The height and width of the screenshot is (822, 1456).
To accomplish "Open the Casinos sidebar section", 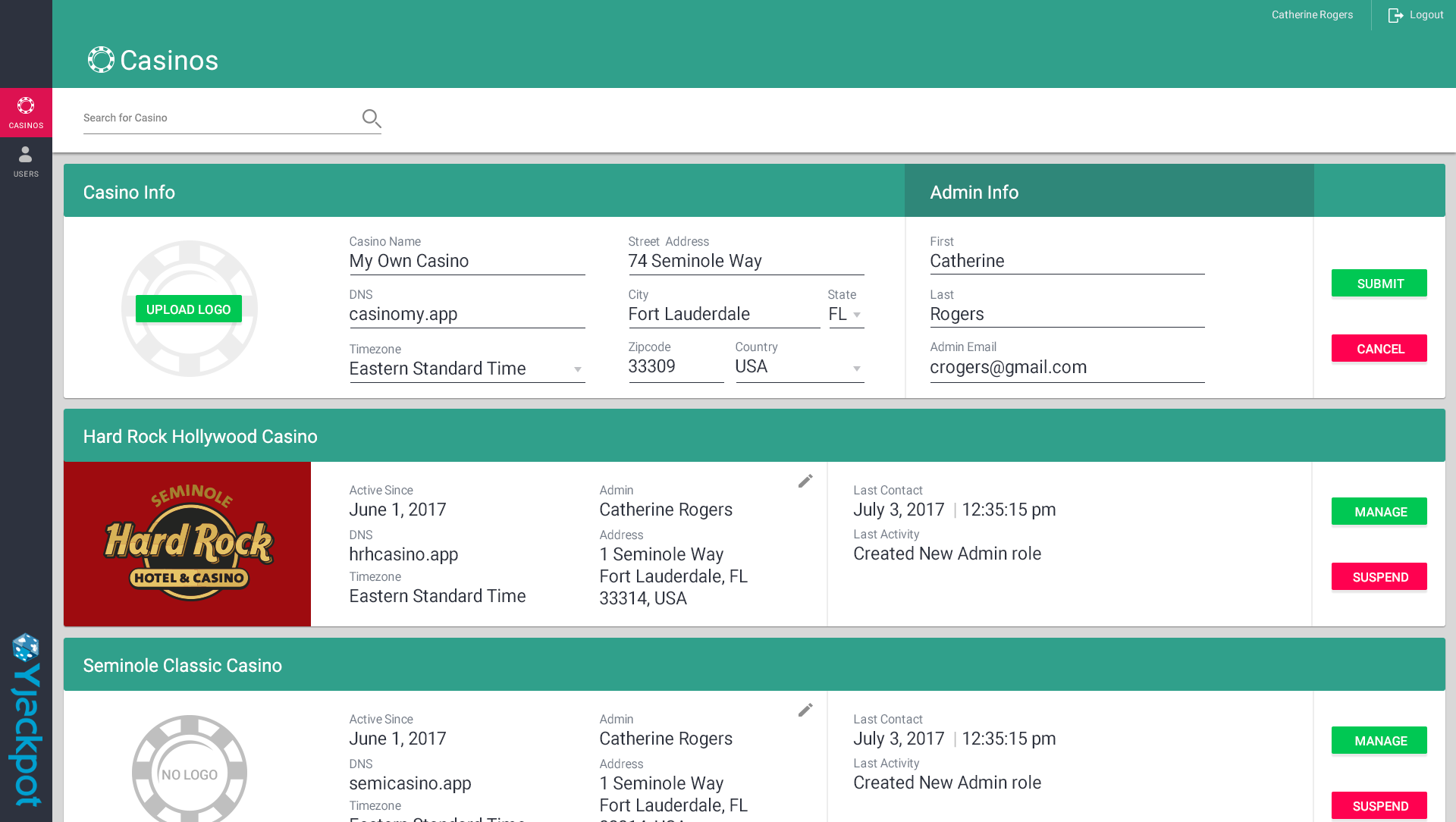I will tap(26, 113).
